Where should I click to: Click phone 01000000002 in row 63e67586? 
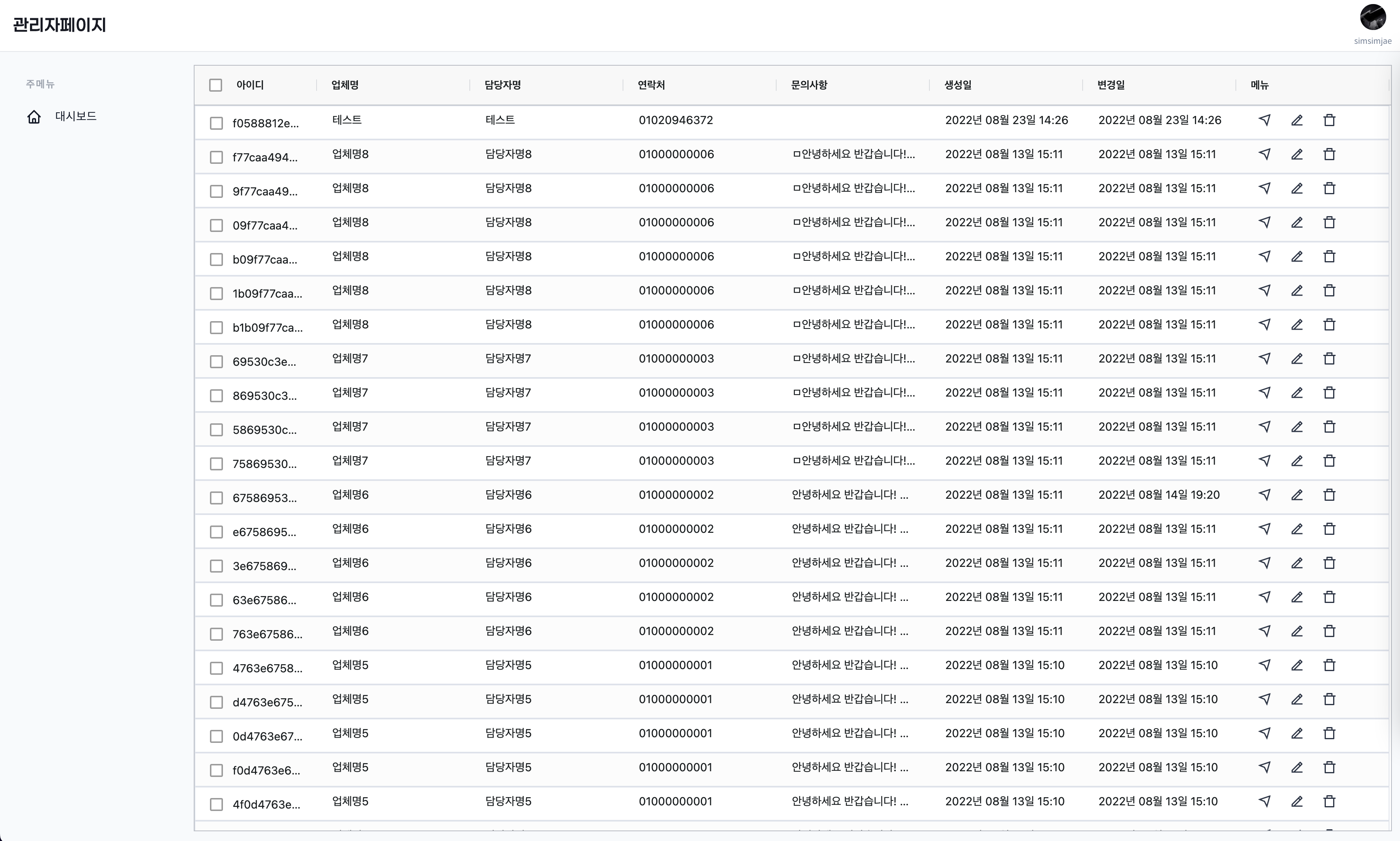coord(676,597)
